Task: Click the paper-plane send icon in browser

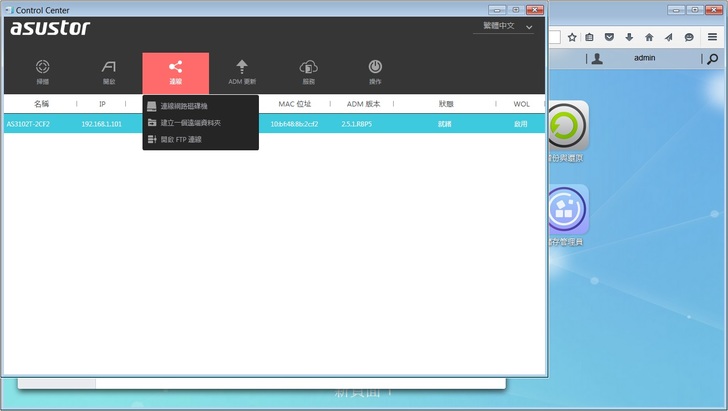Action: click(x=669, y=37)
